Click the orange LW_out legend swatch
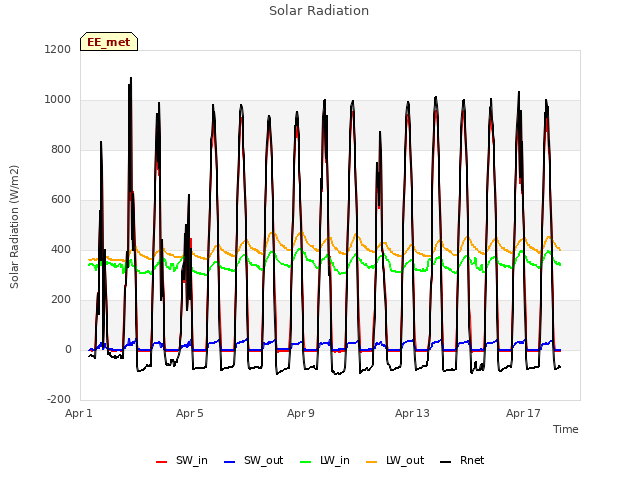Screen dimensions: 640x480 [x=371, y=462]
